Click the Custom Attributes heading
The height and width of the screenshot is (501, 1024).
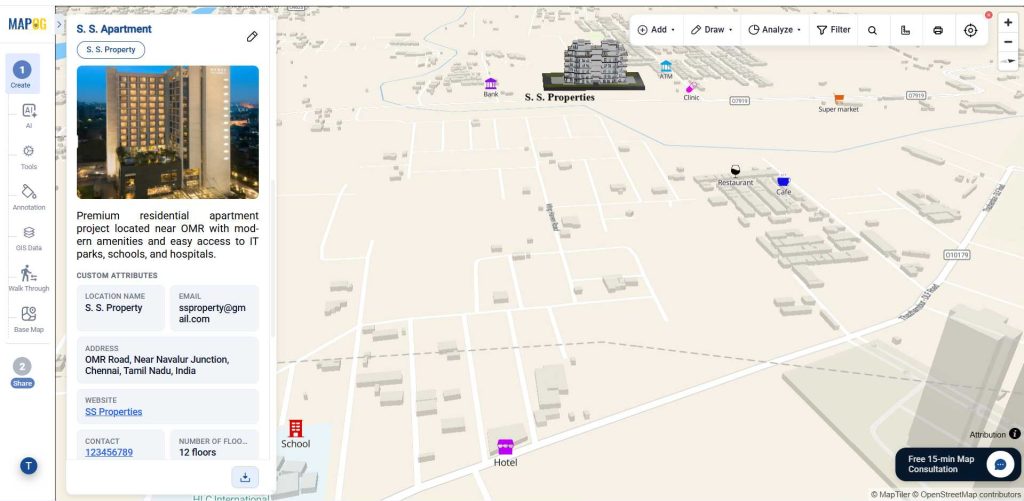point(117,276)
